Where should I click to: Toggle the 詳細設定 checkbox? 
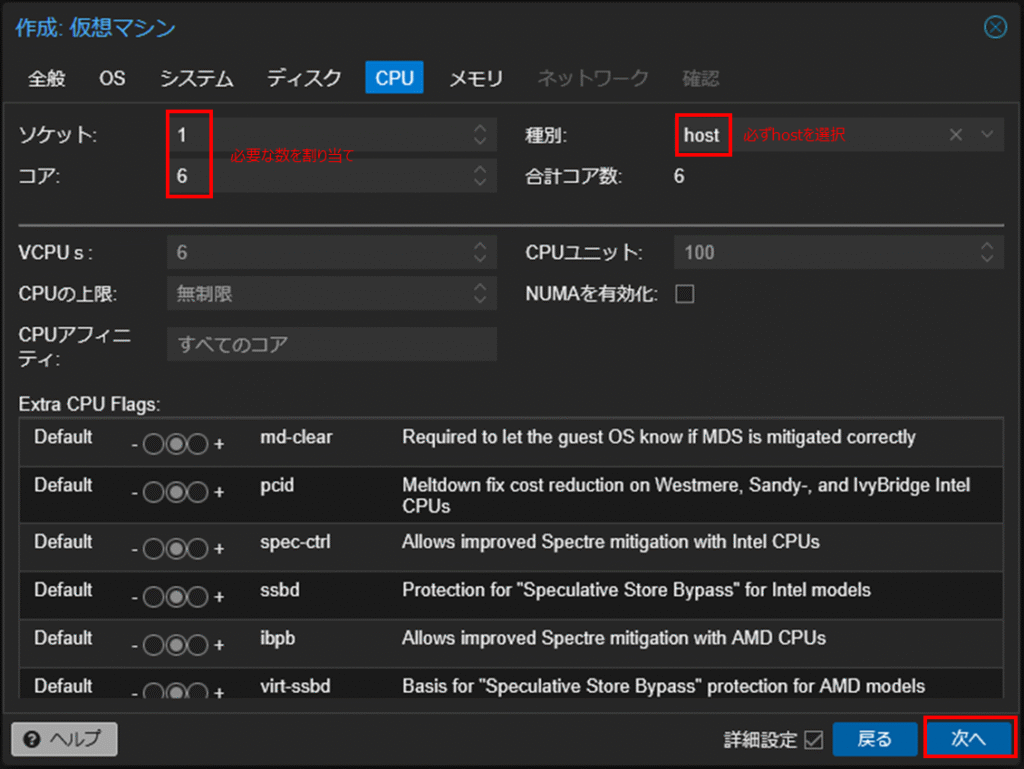click(x=813, y=740)
